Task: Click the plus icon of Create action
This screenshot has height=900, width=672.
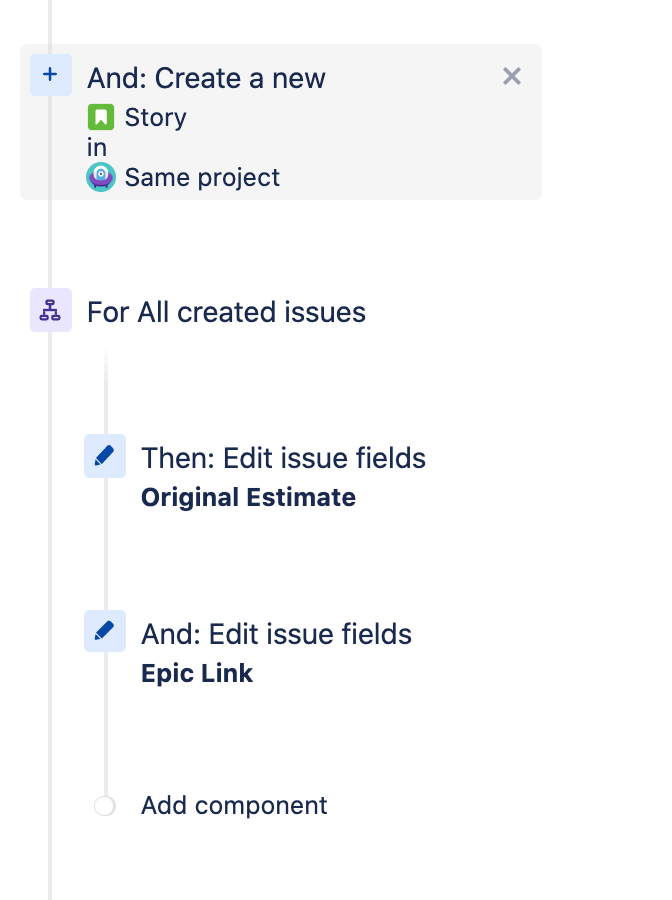Action: [51, 75]
